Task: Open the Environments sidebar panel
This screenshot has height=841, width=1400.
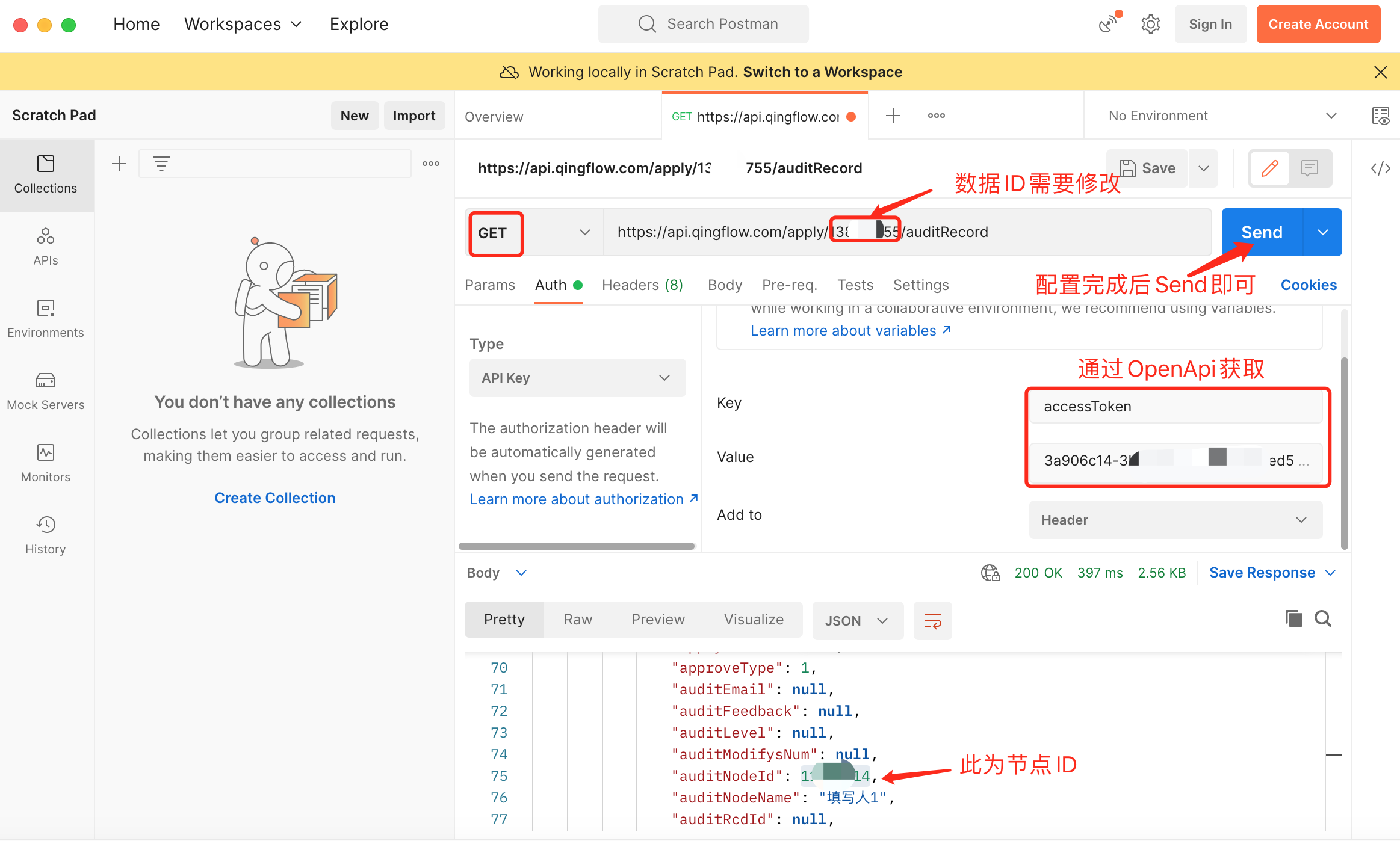Action: point(46,319)
